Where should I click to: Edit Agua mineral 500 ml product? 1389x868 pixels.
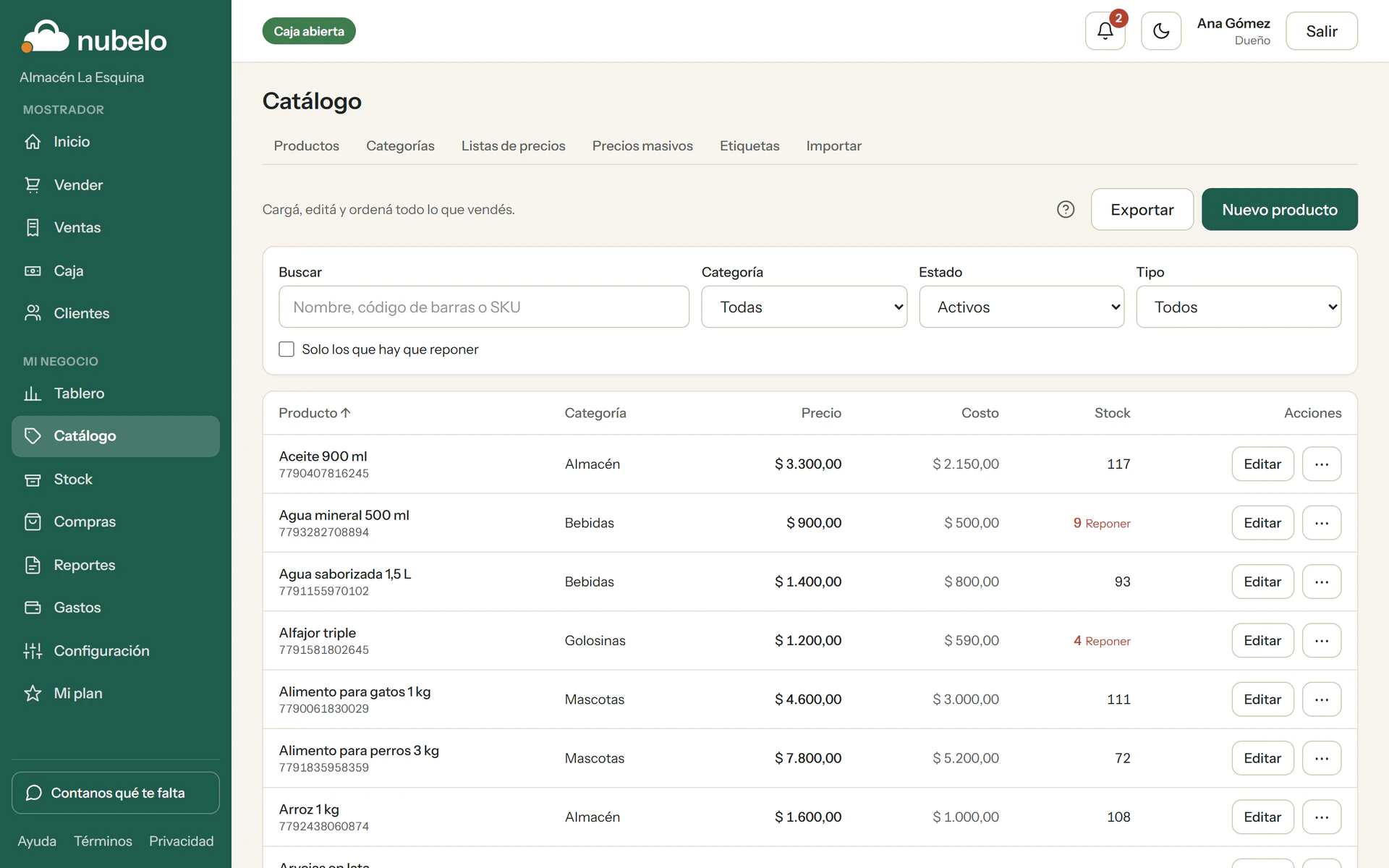pos(1262,523)
